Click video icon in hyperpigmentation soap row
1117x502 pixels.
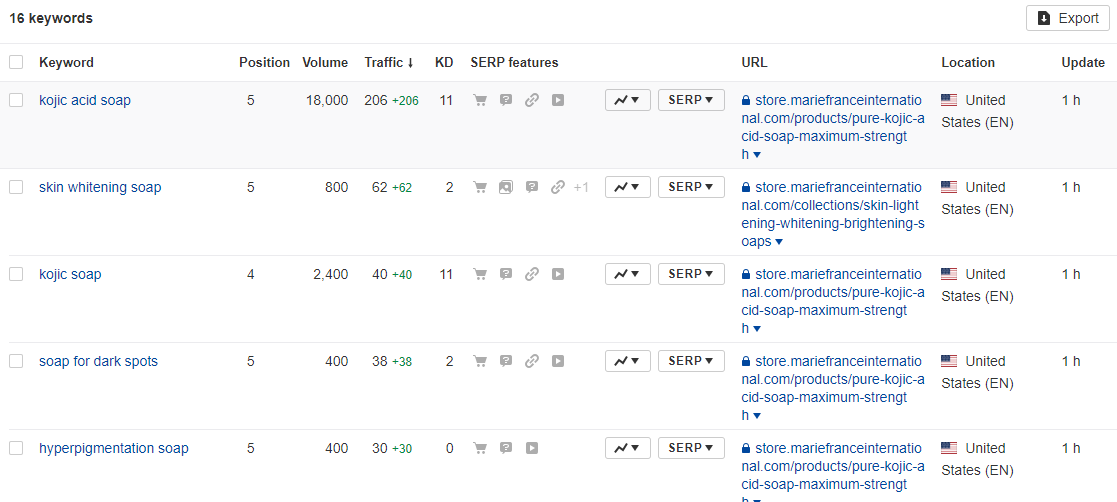point(531,448)
